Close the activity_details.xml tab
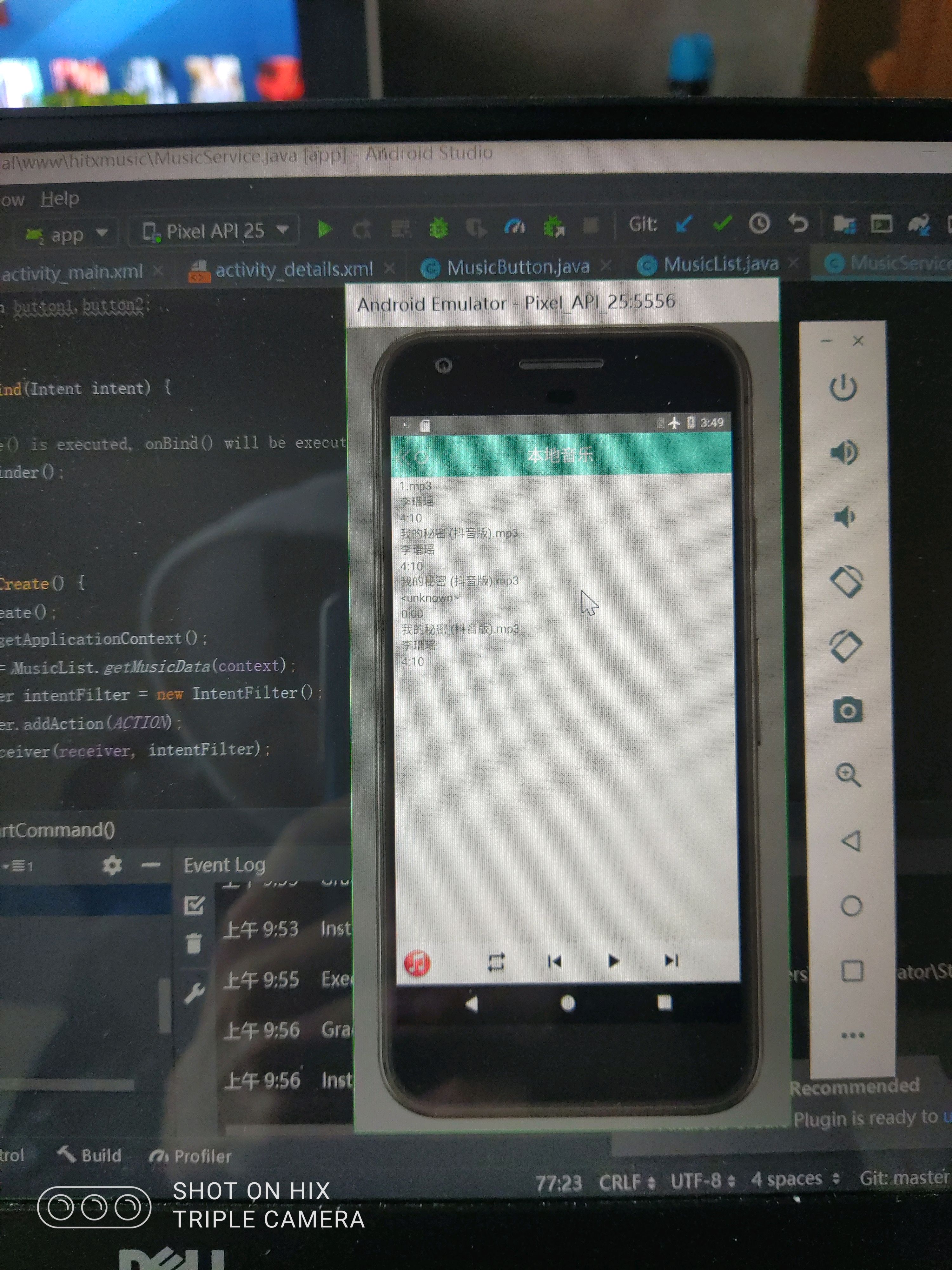This screenshot has width=952, height=1270. click(389, 268)
